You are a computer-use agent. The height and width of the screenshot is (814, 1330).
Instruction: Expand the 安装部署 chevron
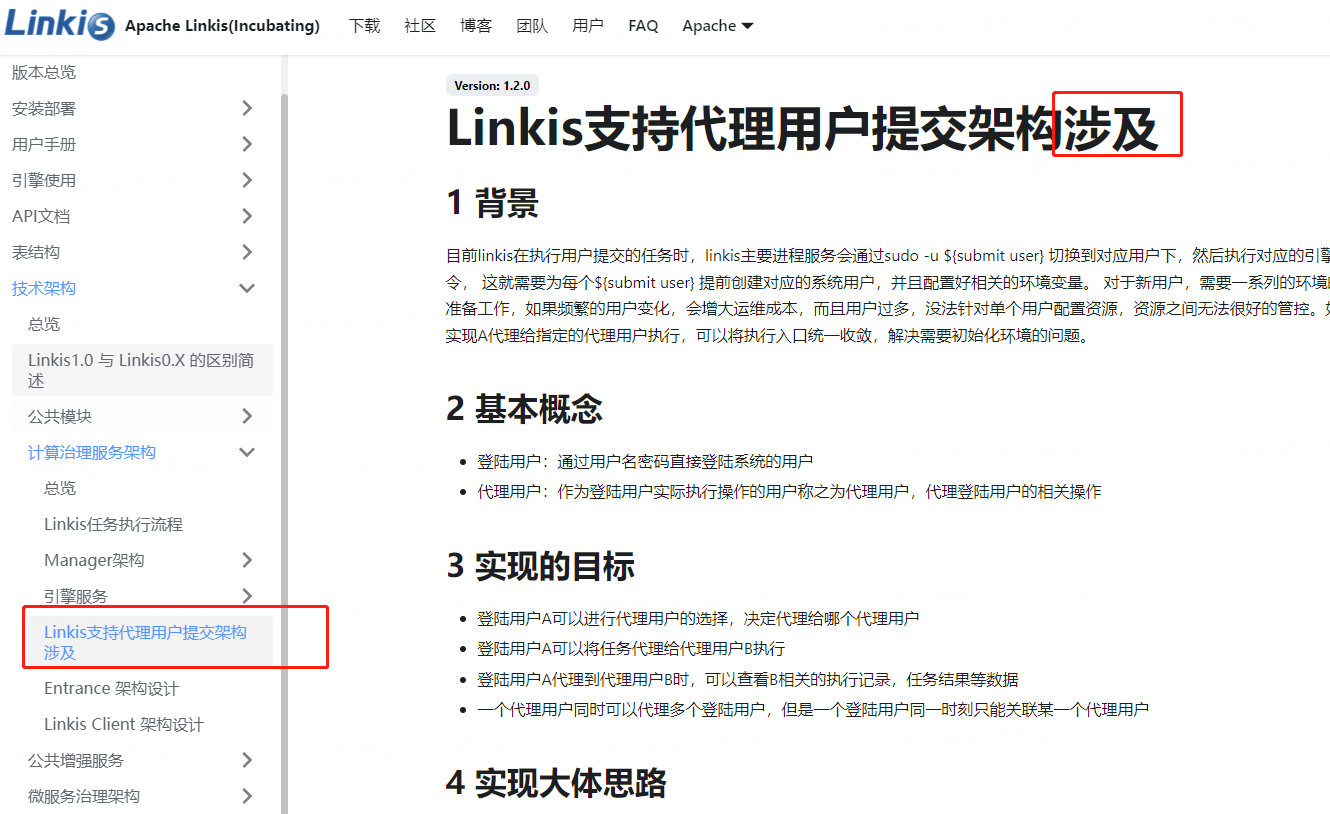pyautogui.click(x=247, y=108)
